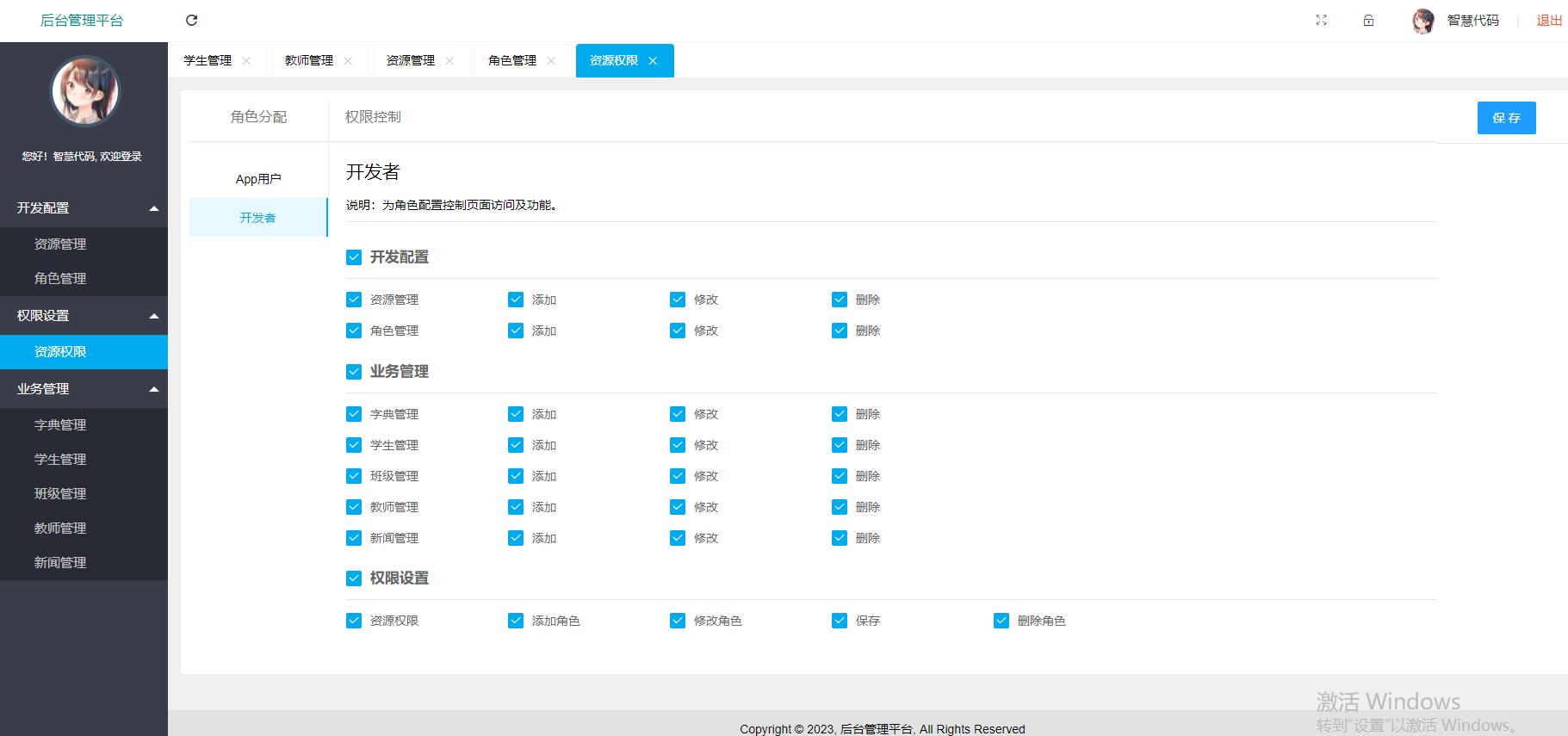
Task: Switch to the 角色管理 tab
Action: click(512, 61)
